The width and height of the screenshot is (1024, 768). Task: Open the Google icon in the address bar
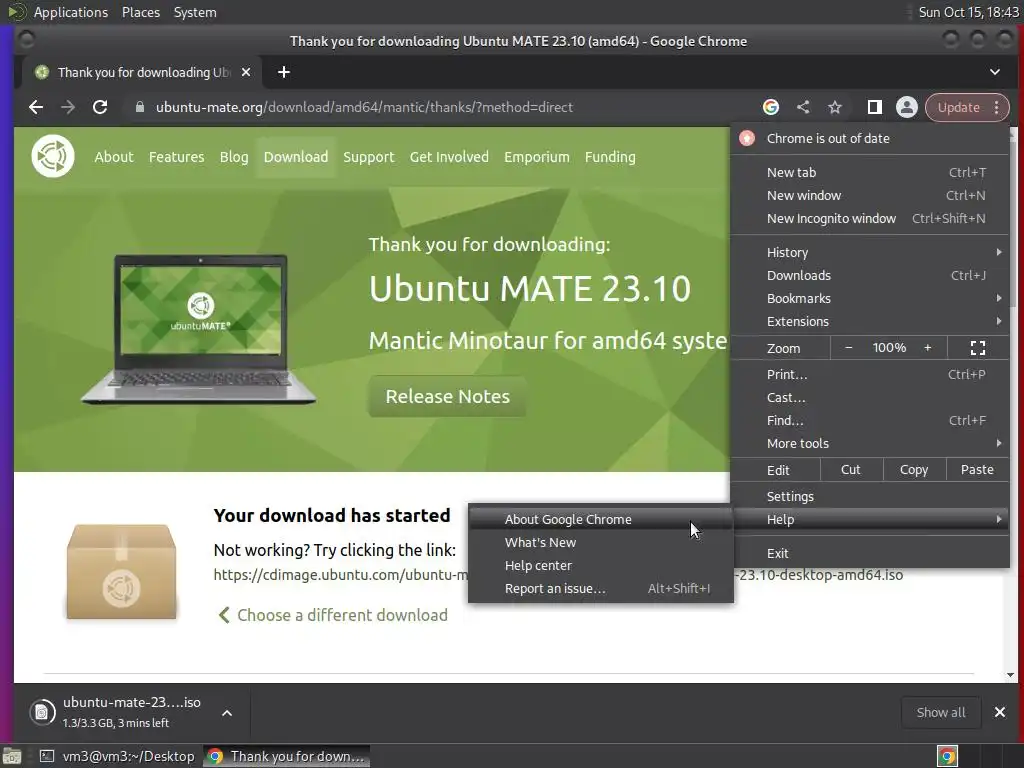point(771,107)
